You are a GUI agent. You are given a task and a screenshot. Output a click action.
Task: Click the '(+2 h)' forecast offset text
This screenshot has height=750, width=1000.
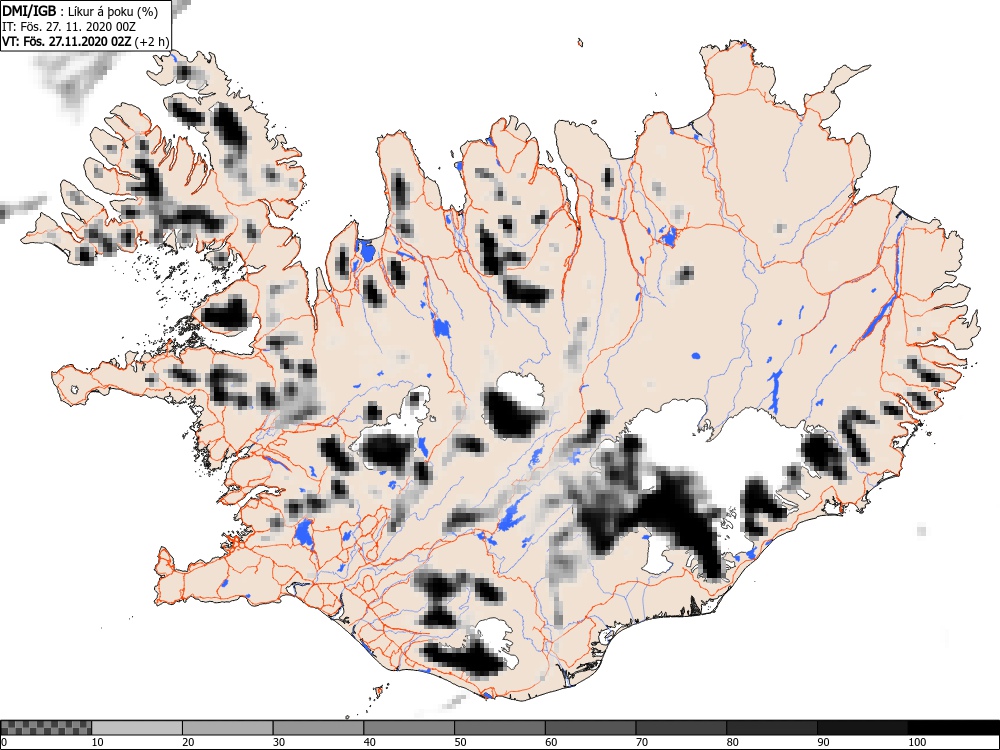point(152,42)
